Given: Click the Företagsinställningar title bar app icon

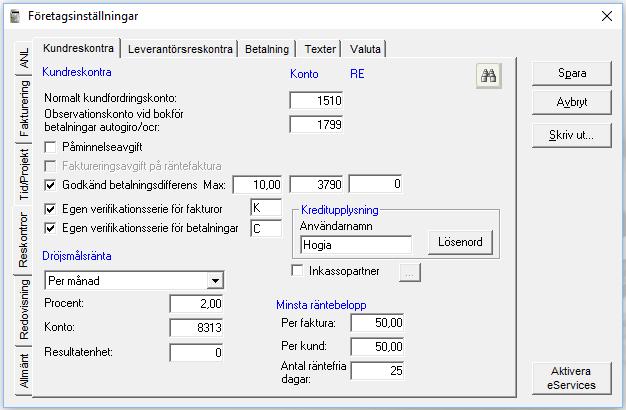Looking at the screenshot, I should pyautogui.click(x=15, y=16).
